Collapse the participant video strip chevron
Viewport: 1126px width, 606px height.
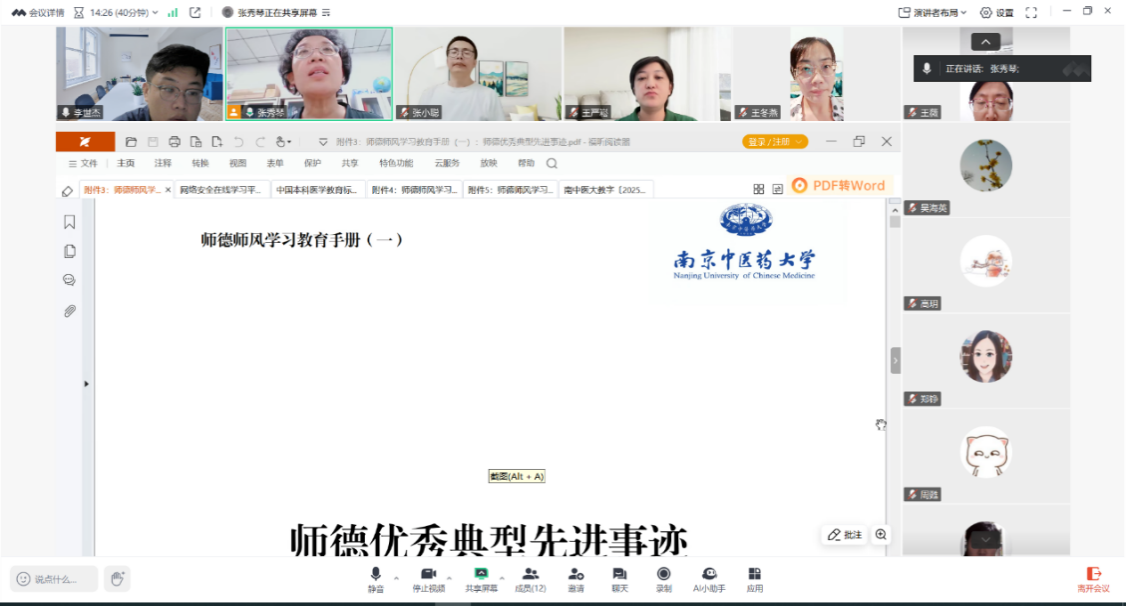tap(985, 42)
